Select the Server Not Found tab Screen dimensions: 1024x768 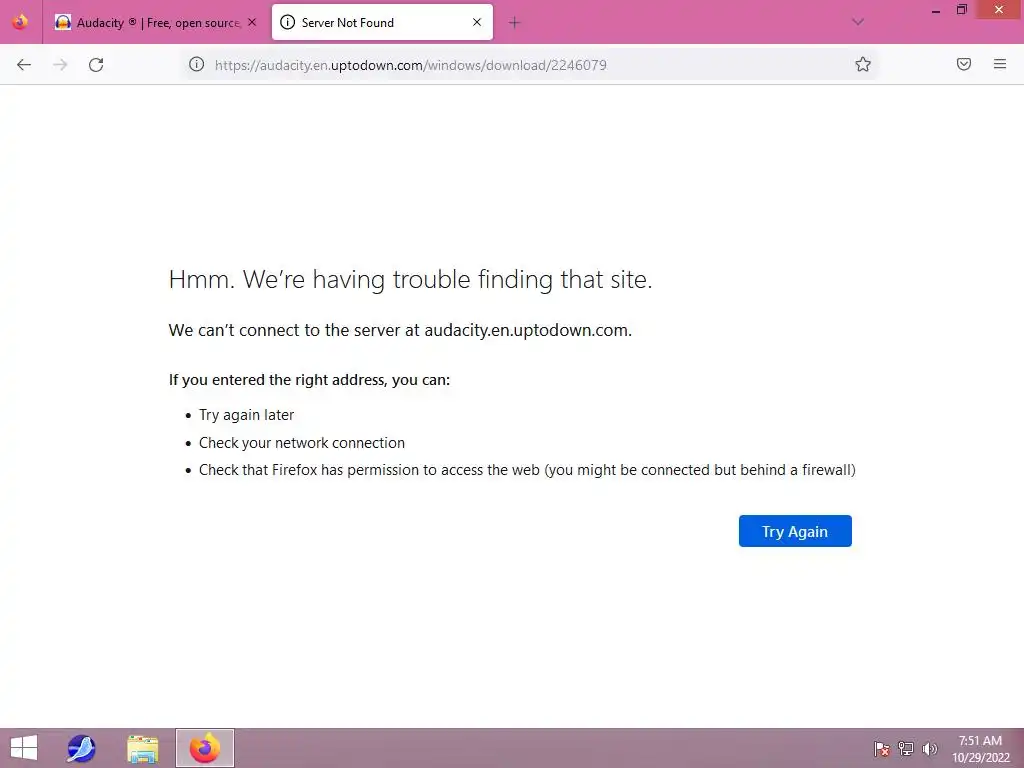(x=382, y=23)
